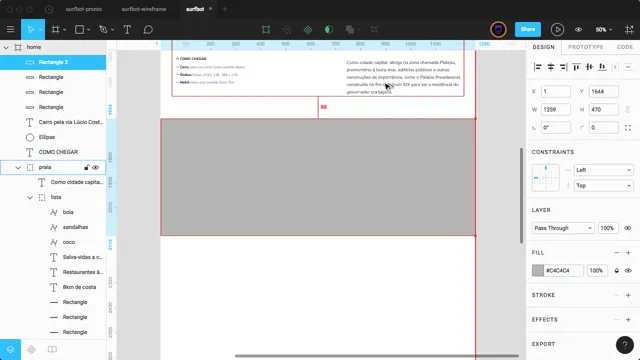Image resolution: width=640 pixels, height=360 pixels.
Task: Select the Ellipse layer
Action: click(x=53, y=137)
